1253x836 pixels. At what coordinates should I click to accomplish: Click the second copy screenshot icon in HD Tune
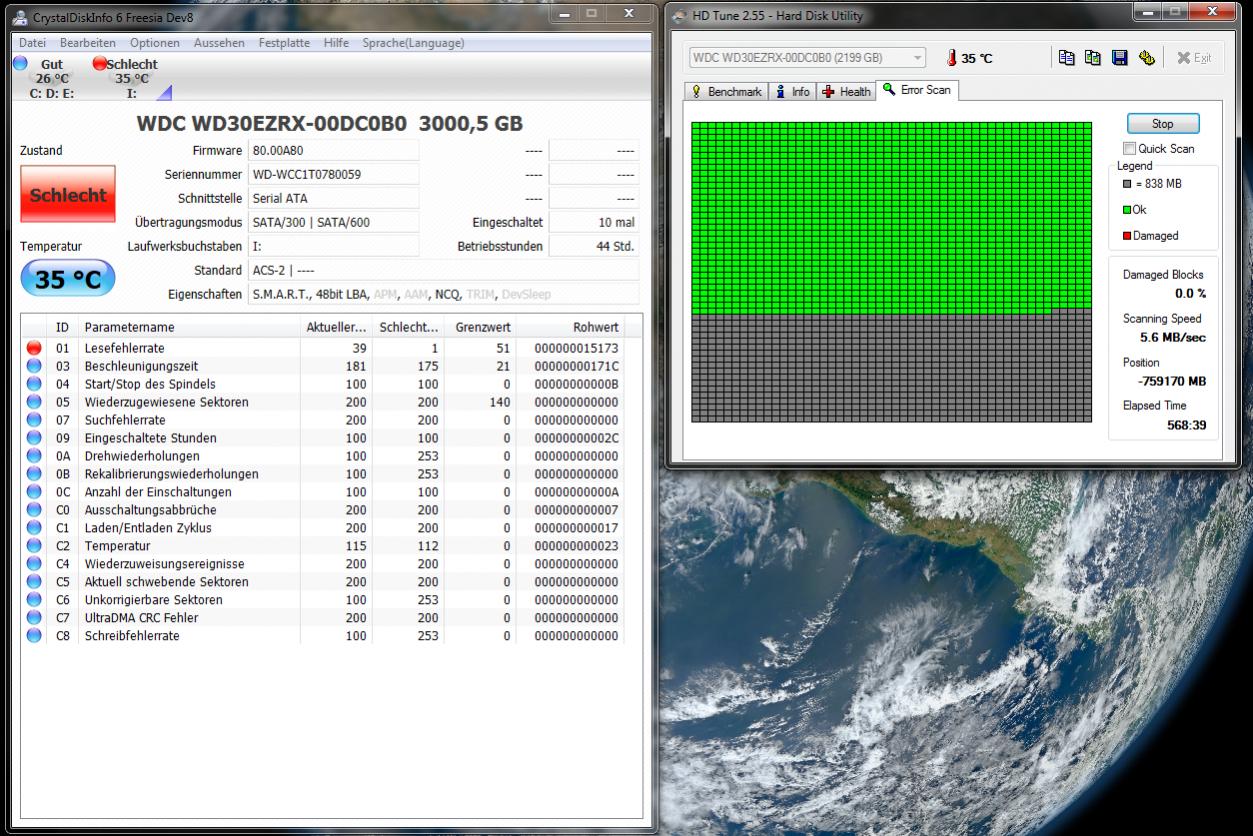[x=1095, y=58]
